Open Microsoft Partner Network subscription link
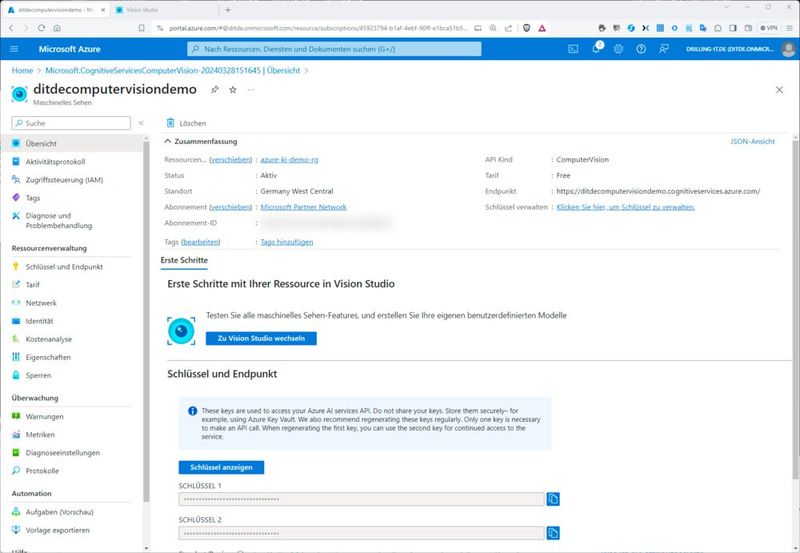This screenshot has height=553, width=800. click(303, 207)
